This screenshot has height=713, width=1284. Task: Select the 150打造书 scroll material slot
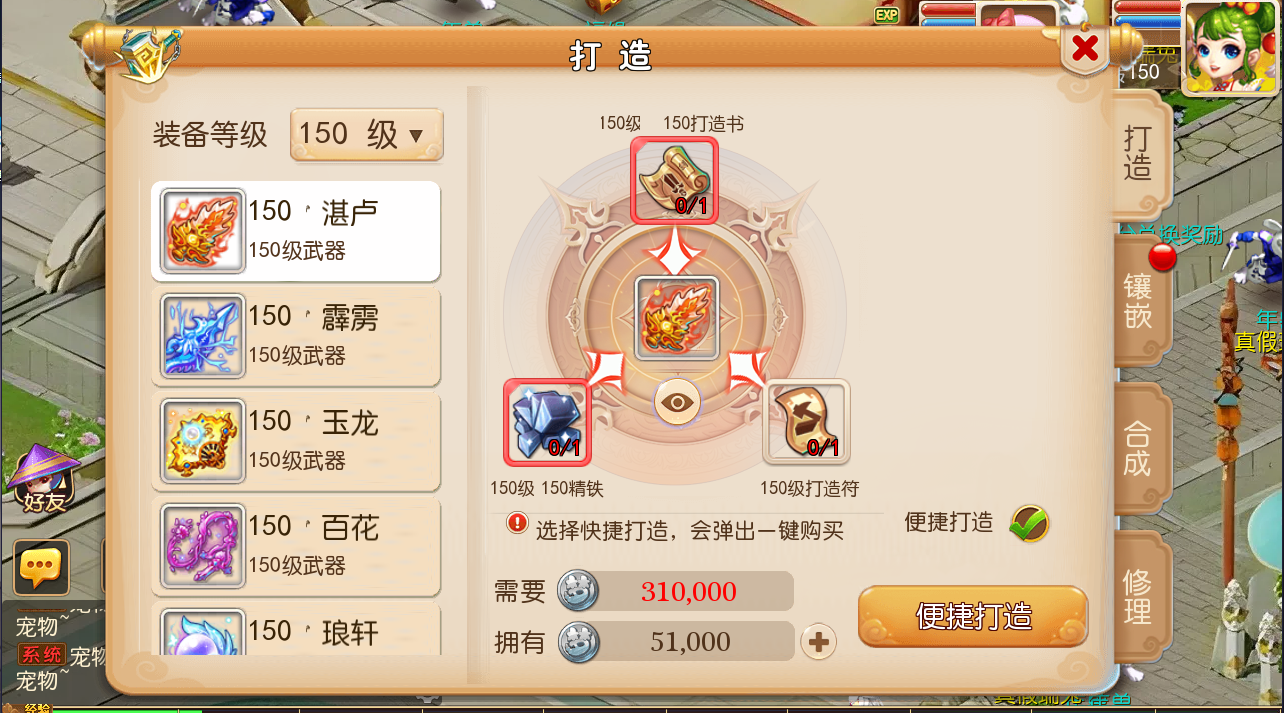(674, 180)
